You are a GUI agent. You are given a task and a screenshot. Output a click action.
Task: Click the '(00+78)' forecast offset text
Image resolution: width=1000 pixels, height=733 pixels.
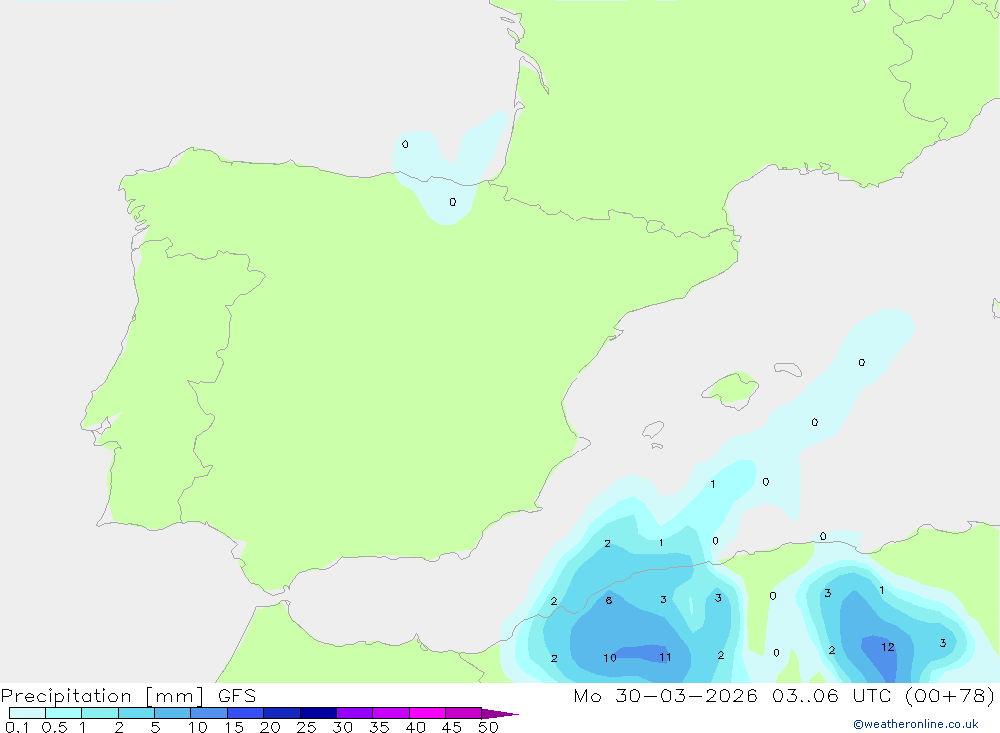click(x=950, y=695)
